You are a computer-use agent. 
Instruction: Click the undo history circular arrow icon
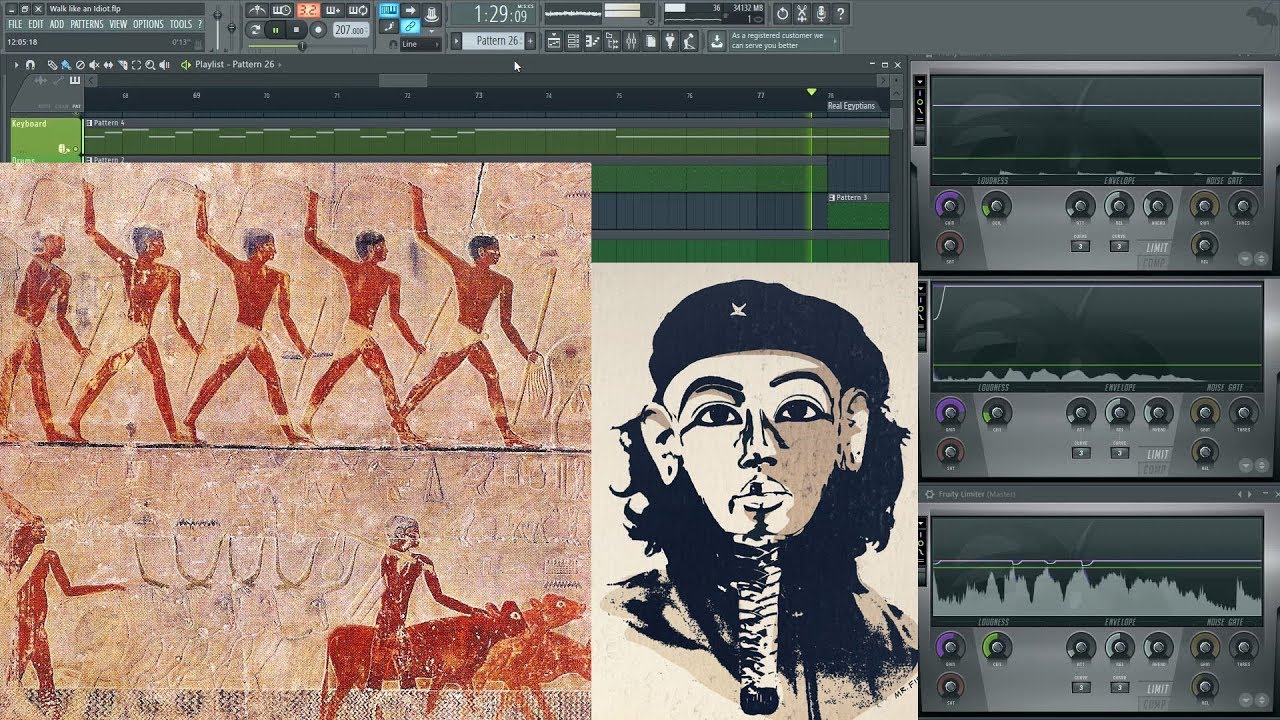(782, 14)
